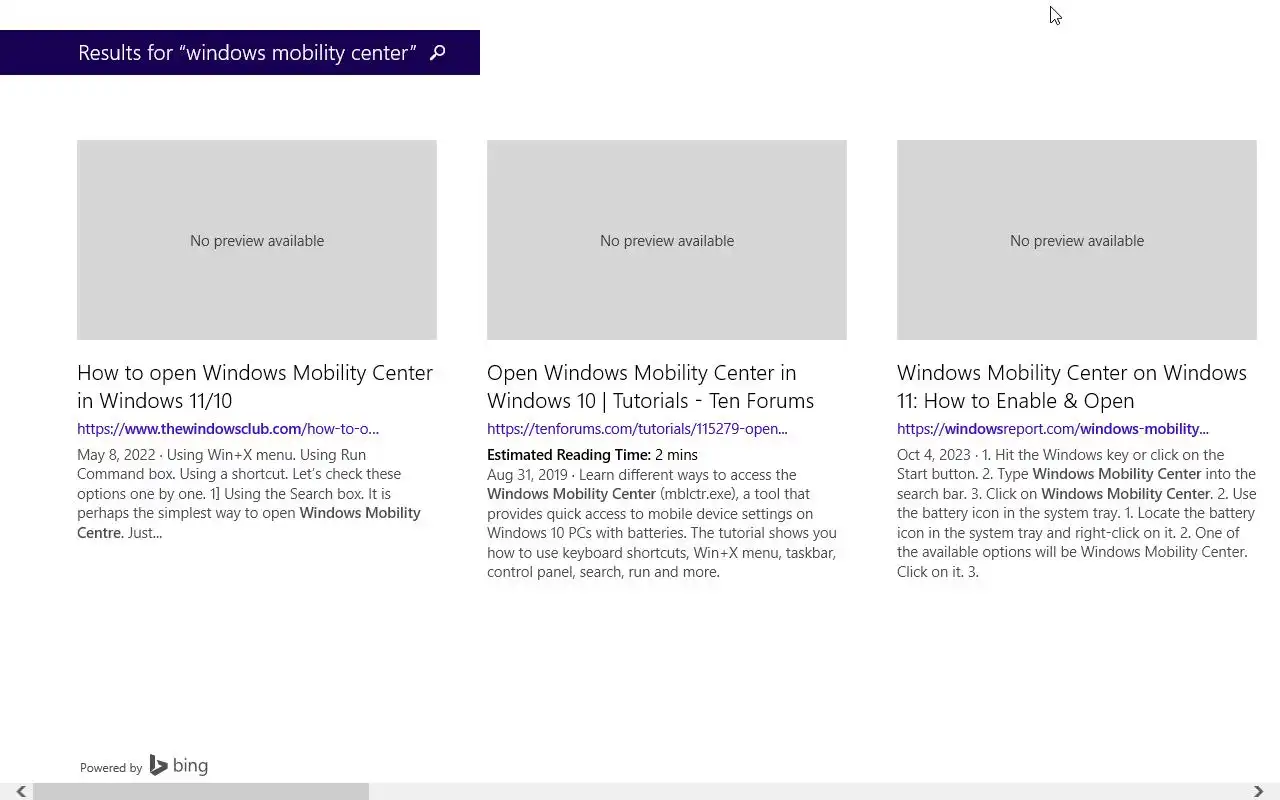
Task: Open thewindowsclub result preview thumbnail
Action: coord(257,240)
